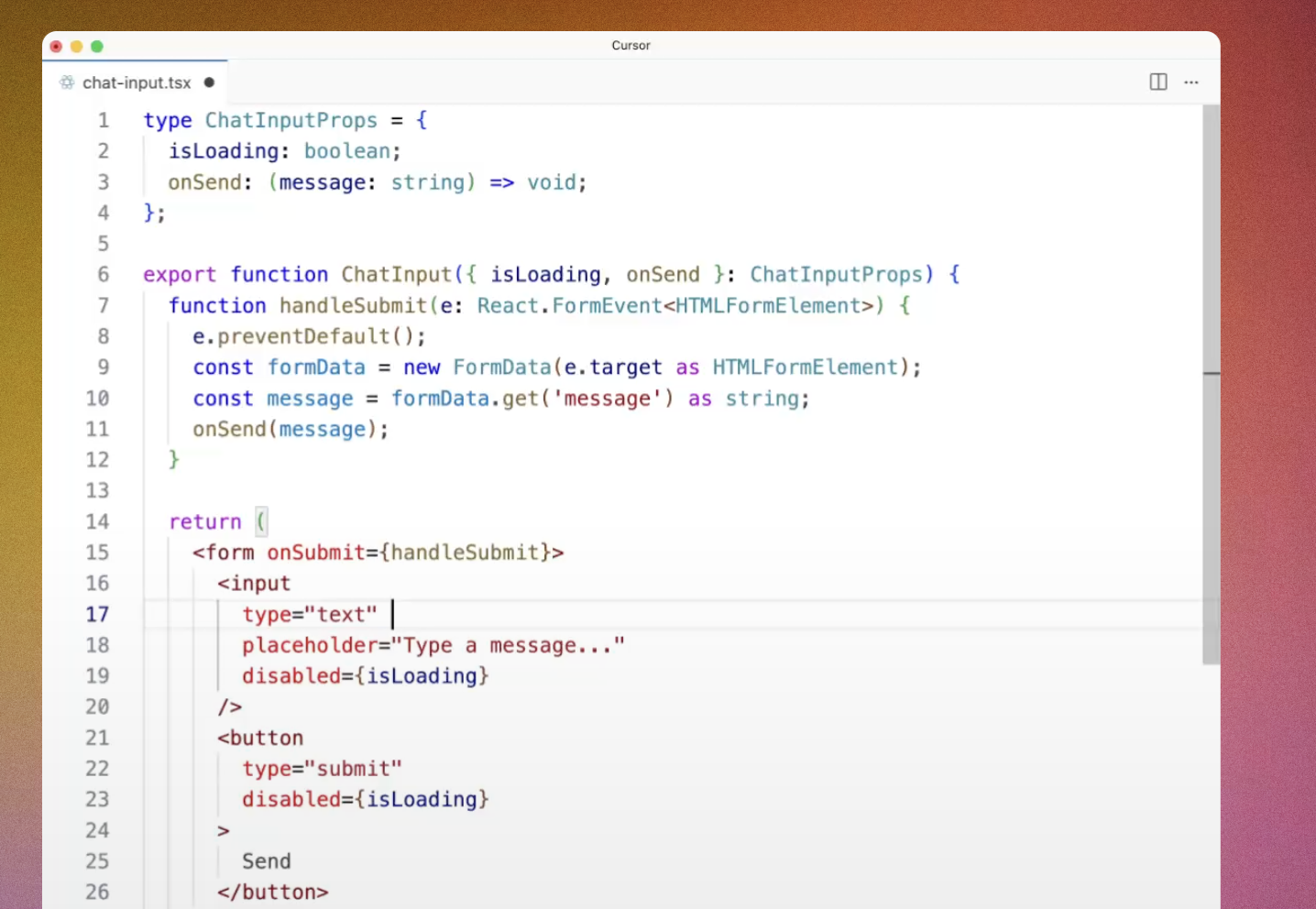This screenshot has width=1316, height=909.
Task: Click the text "ChatInputProps" on line 1
Action: (x=291, y=120)
